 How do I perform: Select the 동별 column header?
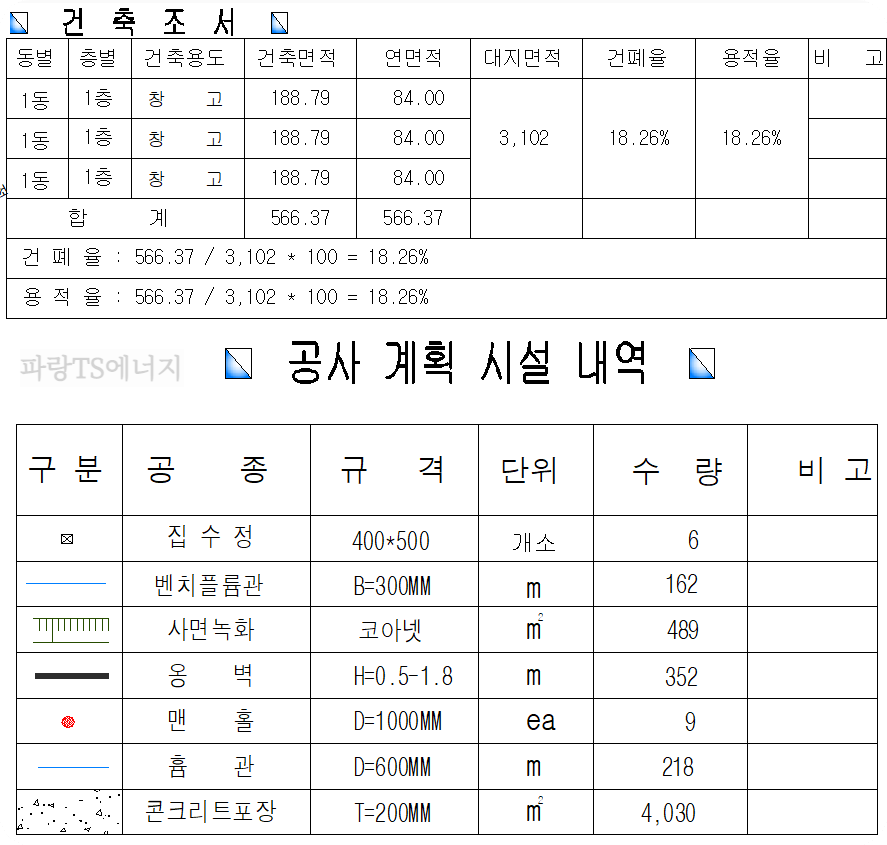coord(35,58)
